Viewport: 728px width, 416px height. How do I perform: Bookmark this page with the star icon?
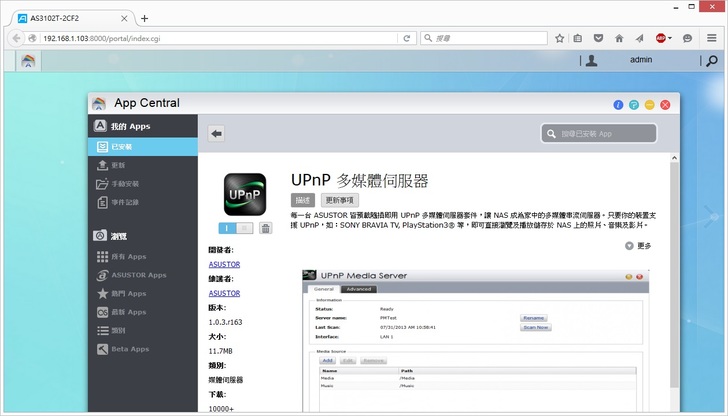point(560,38)
